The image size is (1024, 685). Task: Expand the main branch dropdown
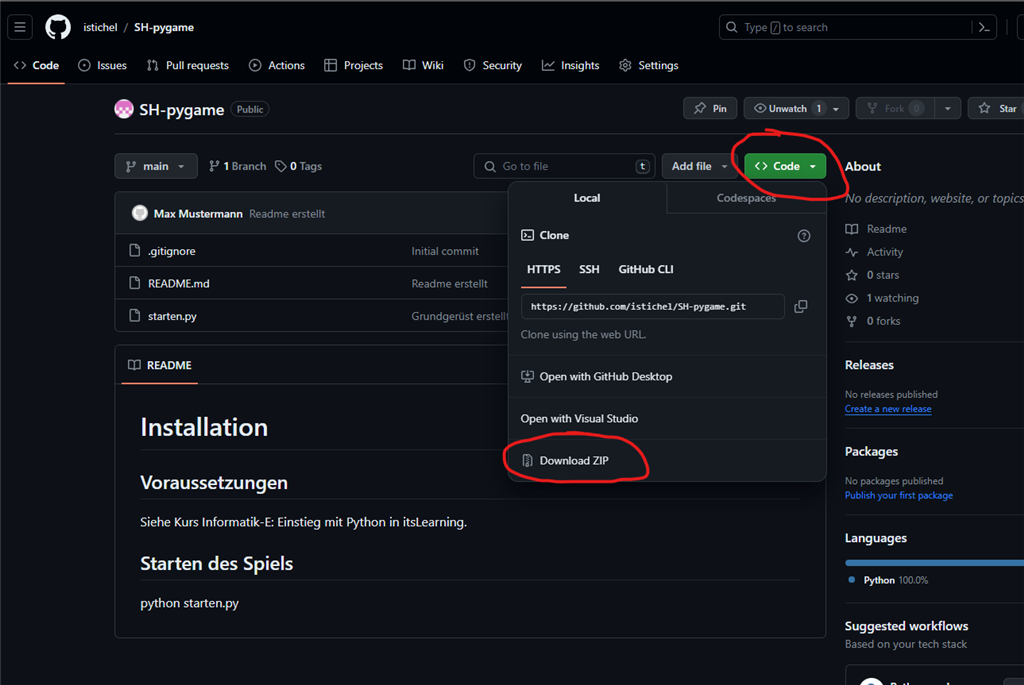click(156, 166)
